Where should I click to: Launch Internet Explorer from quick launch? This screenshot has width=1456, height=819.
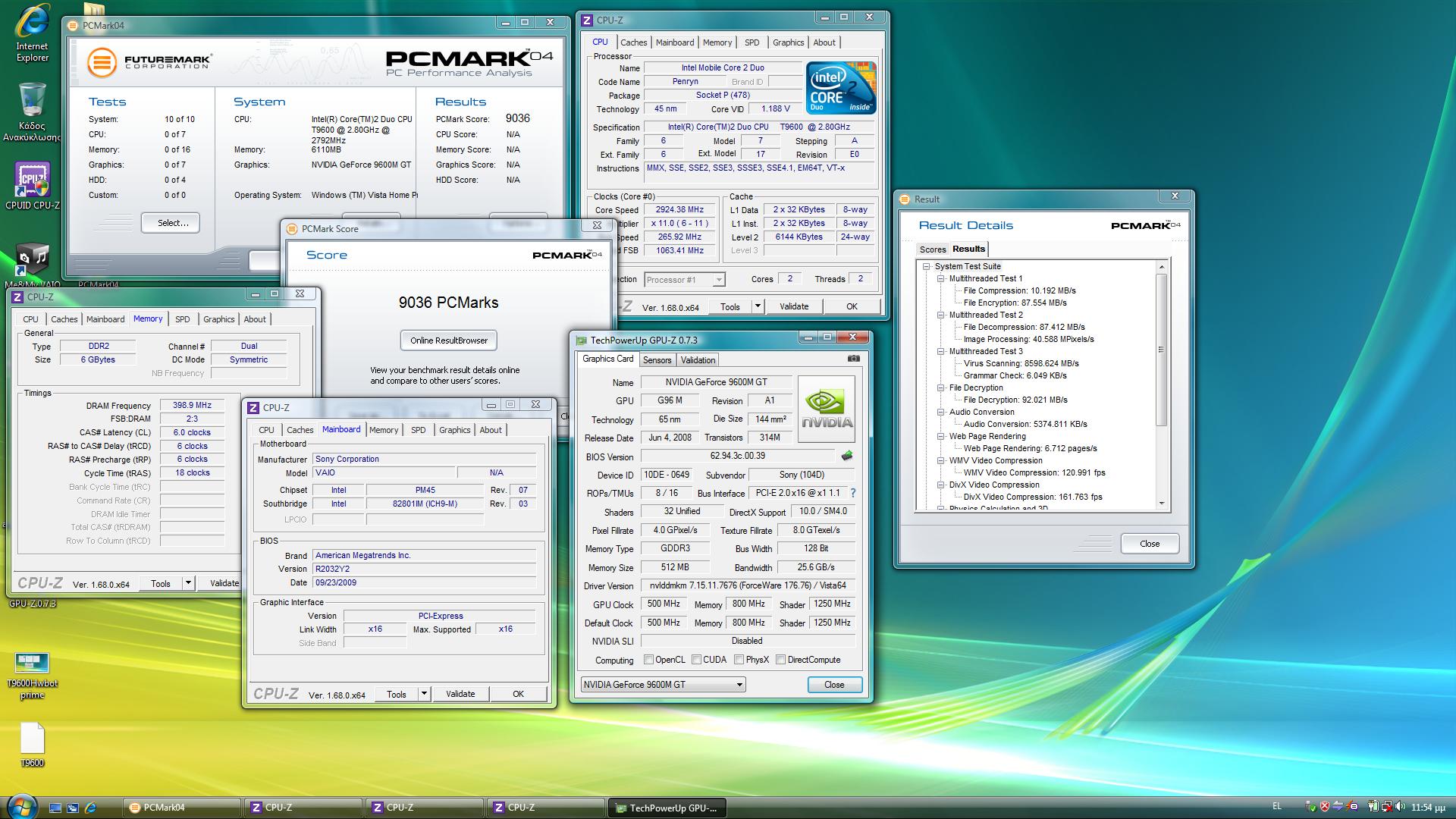(x=90, y=808)
